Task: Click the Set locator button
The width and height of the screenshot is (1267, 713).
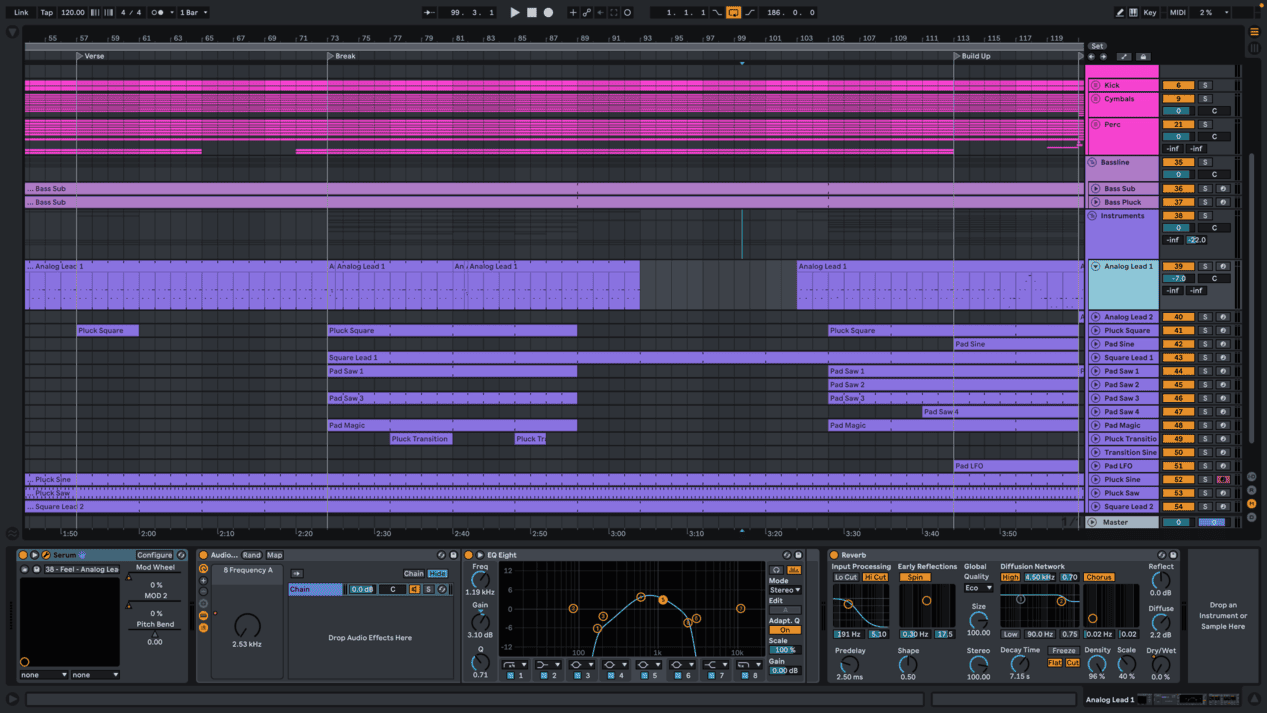Action: pos(1097,46)
